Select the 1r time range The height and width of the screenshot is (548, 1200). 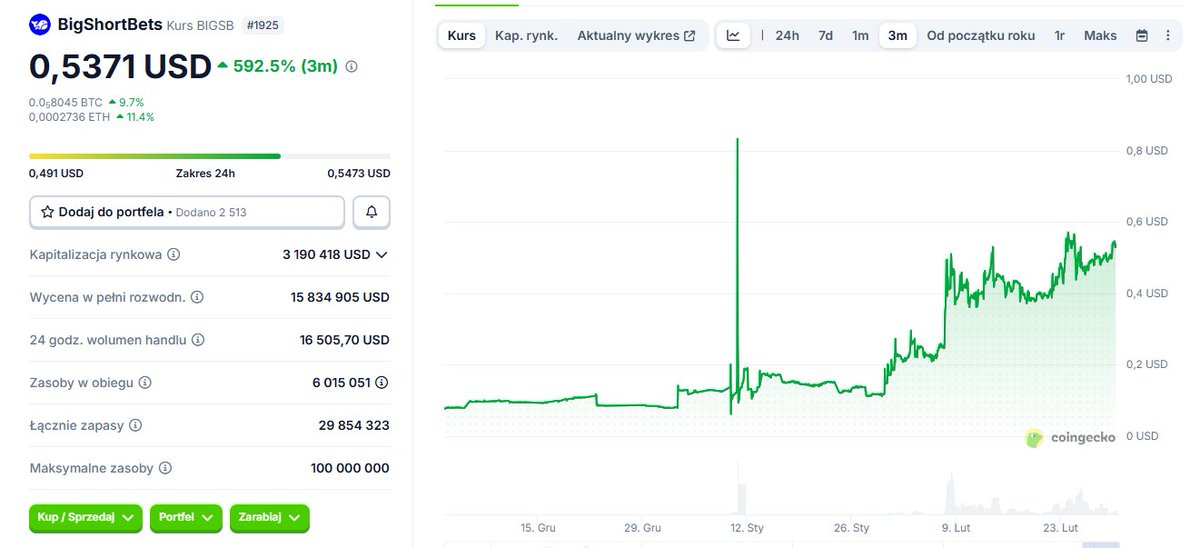(1059, 35)
